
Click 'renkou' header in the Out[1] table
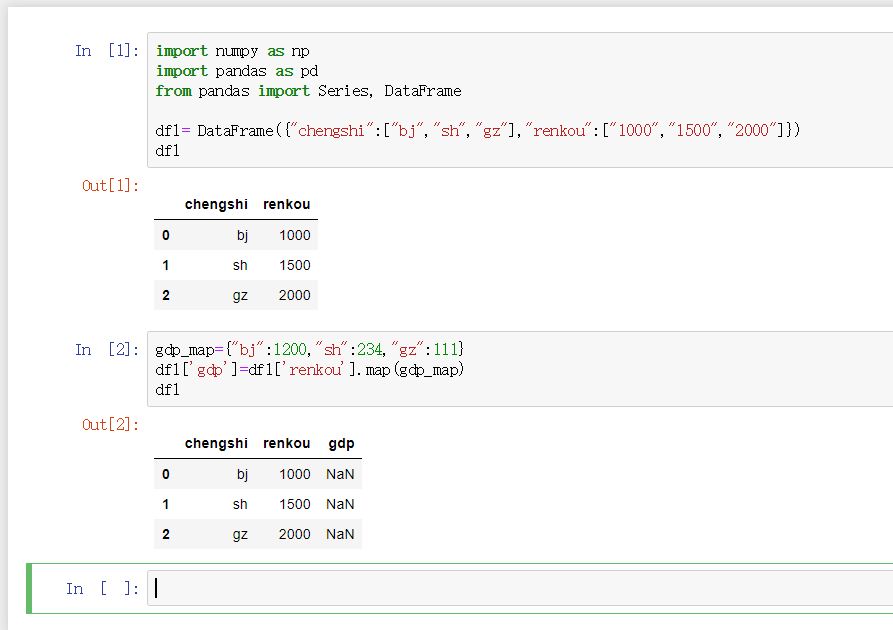tap(286, 204)
